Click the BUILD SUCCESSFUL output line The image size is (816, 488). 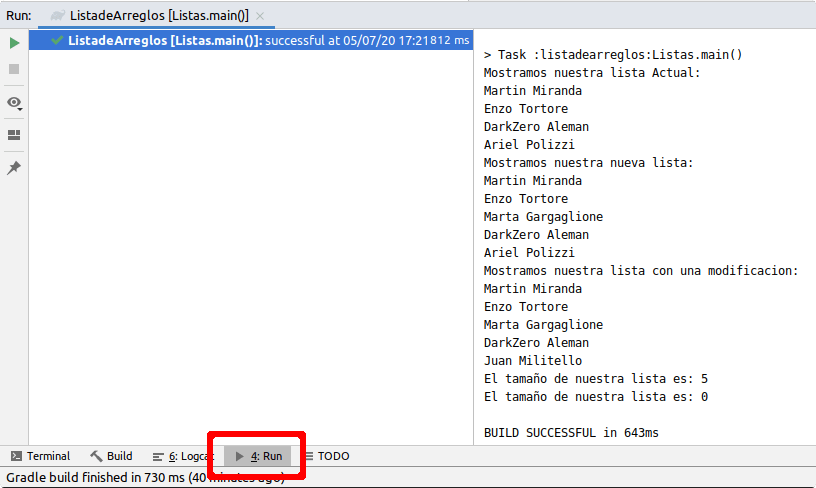coord(571,433)
